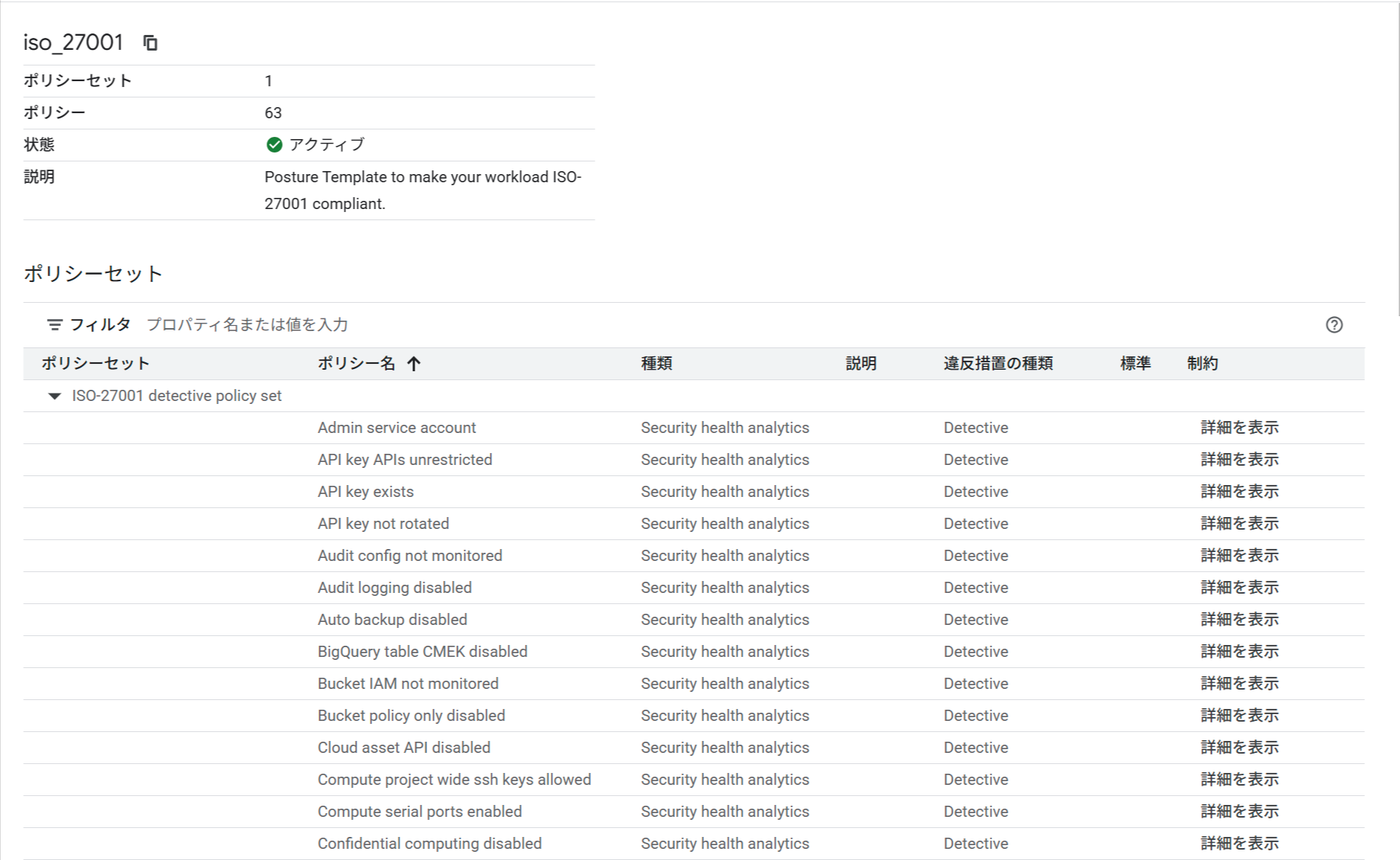Show details for Admin service account
Viewport: 1400px width, 860px height.
(x=1239, y=428)
